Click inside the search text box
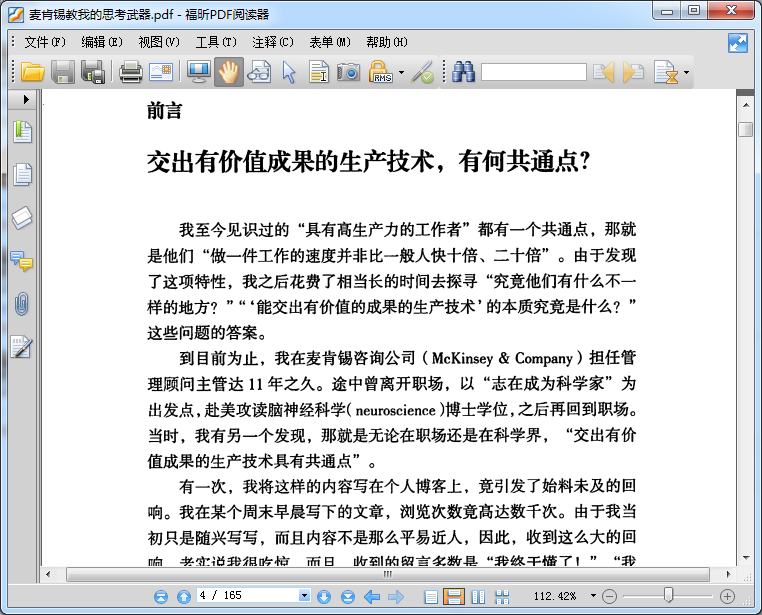Viewport: 762px width, 615px height. pos(534,72)
